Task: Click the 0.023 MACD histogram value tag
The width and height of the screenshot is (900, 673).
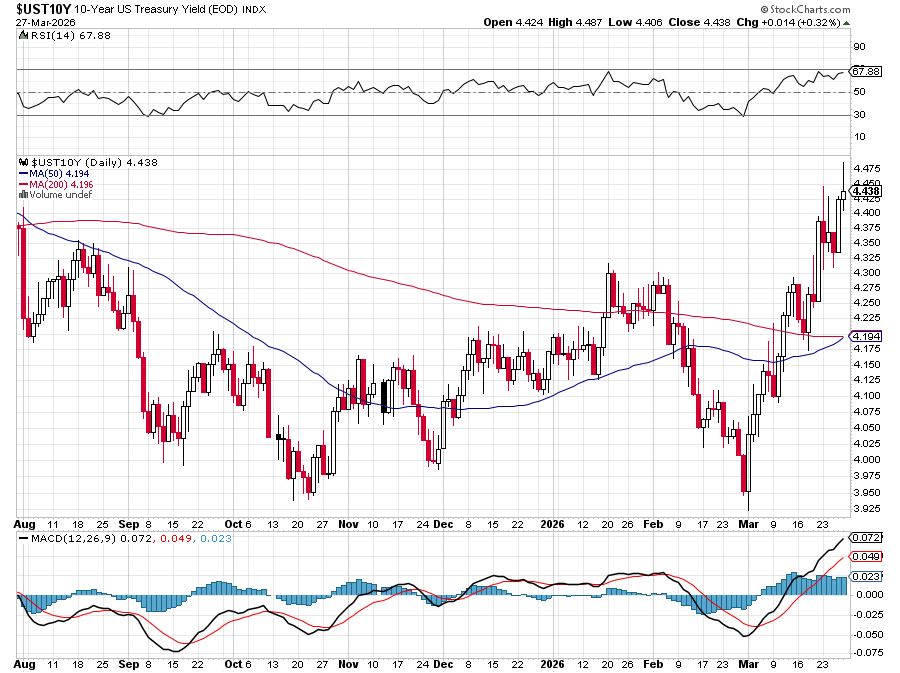Action: pos(865,577)
